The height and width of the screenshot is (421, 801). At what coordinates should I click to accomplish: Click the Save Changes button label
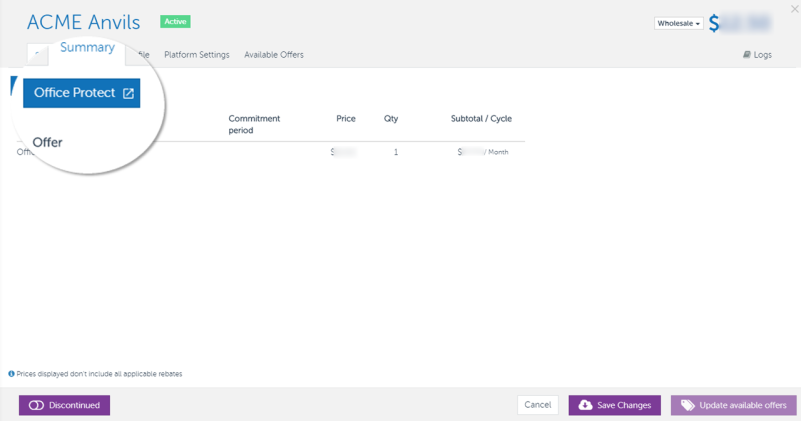pyautogui.click(x=624, y=405)
